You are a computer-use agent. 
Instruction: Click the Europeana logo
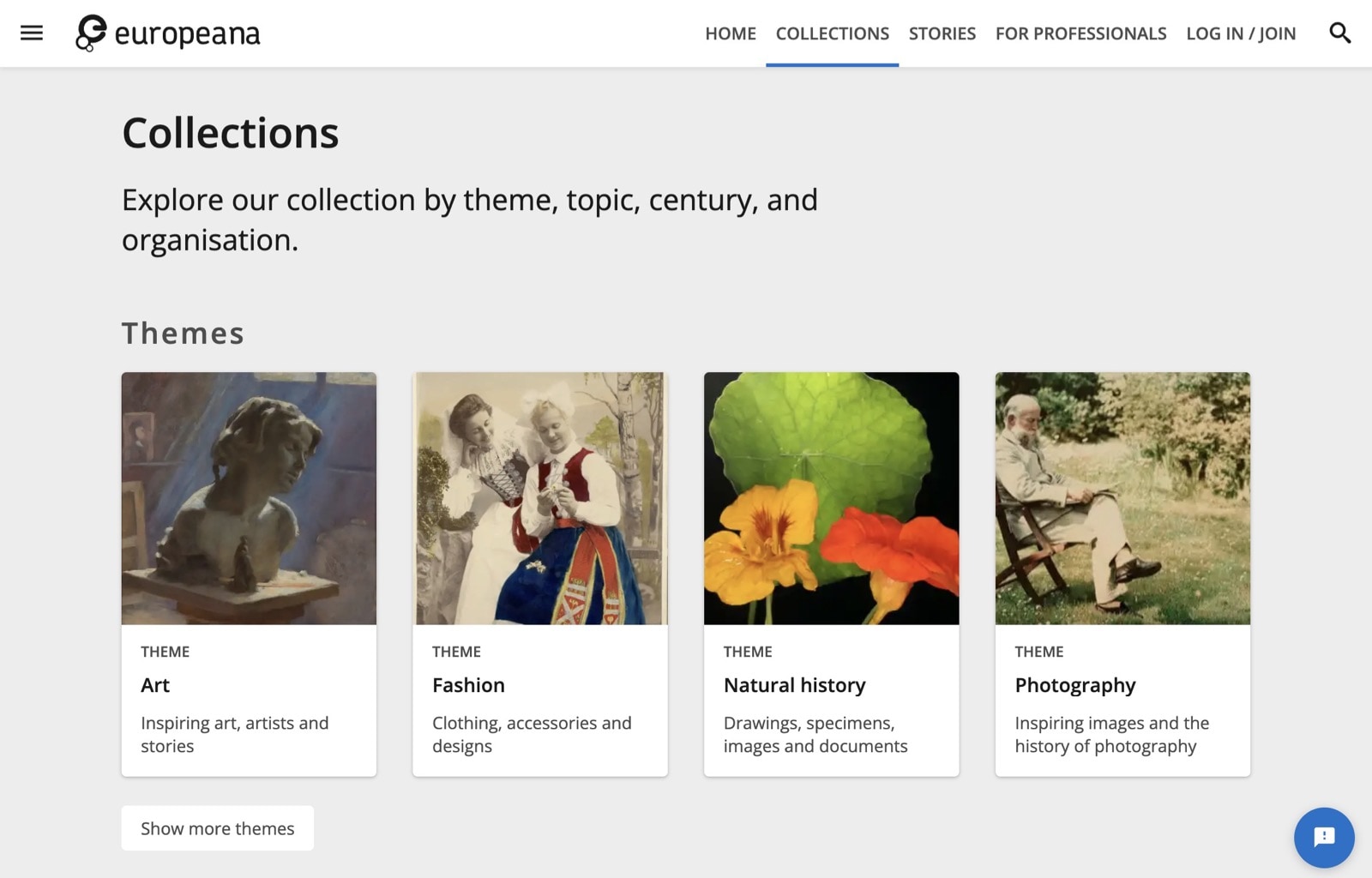coord(168,33)
